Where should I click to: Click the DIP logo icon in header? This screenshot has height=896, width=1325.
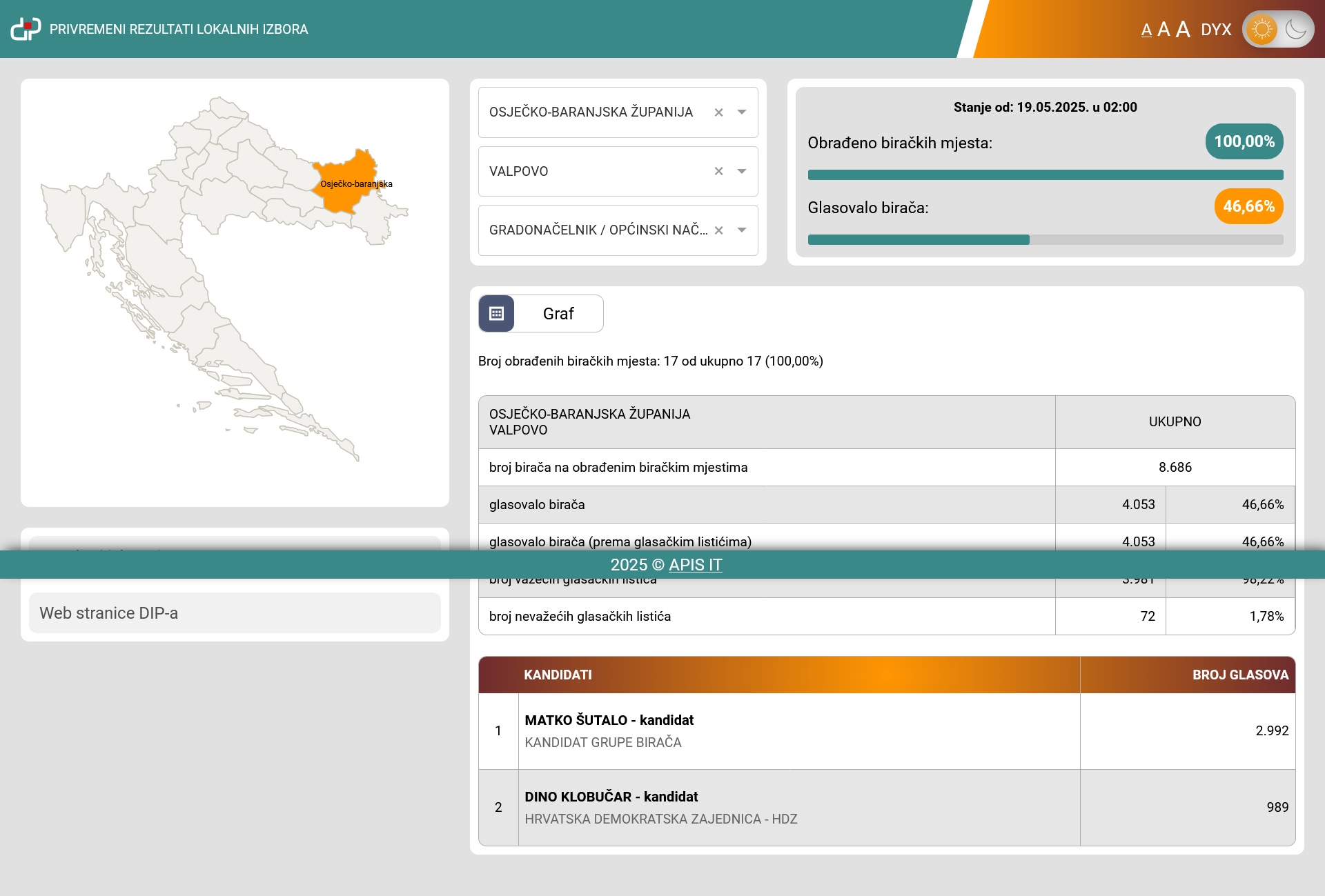pyautogui.click(x=26, y=29)
